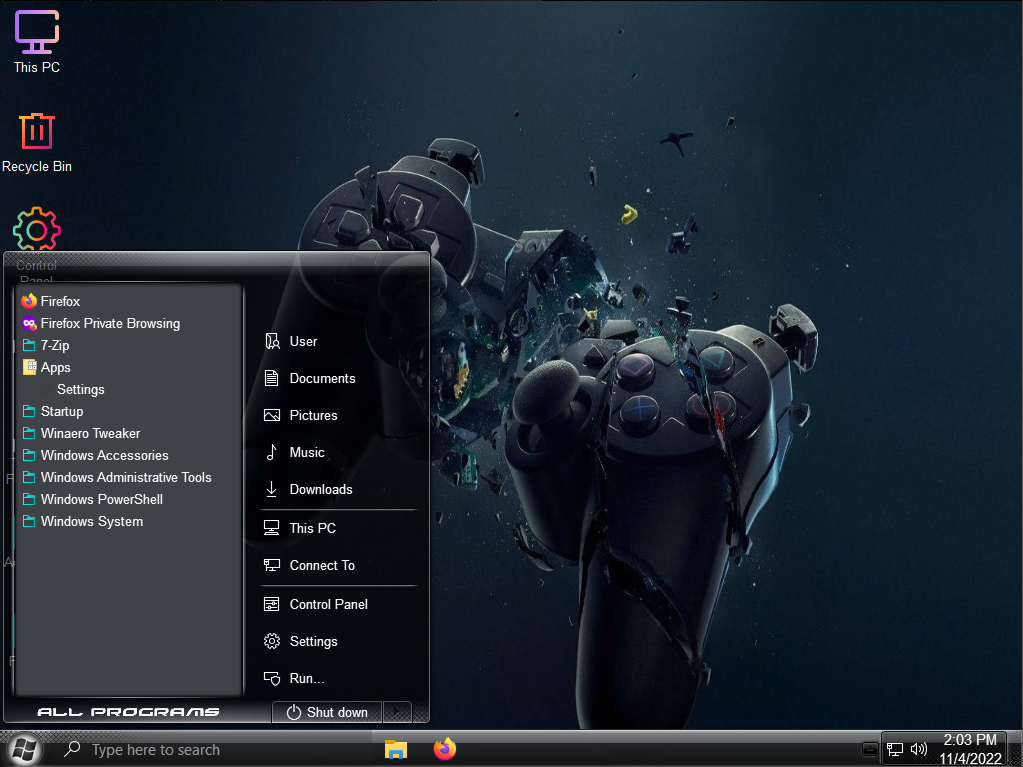Click the Windows Start orb button
The height and width of the screenshot is (767, 1023).
25,749
